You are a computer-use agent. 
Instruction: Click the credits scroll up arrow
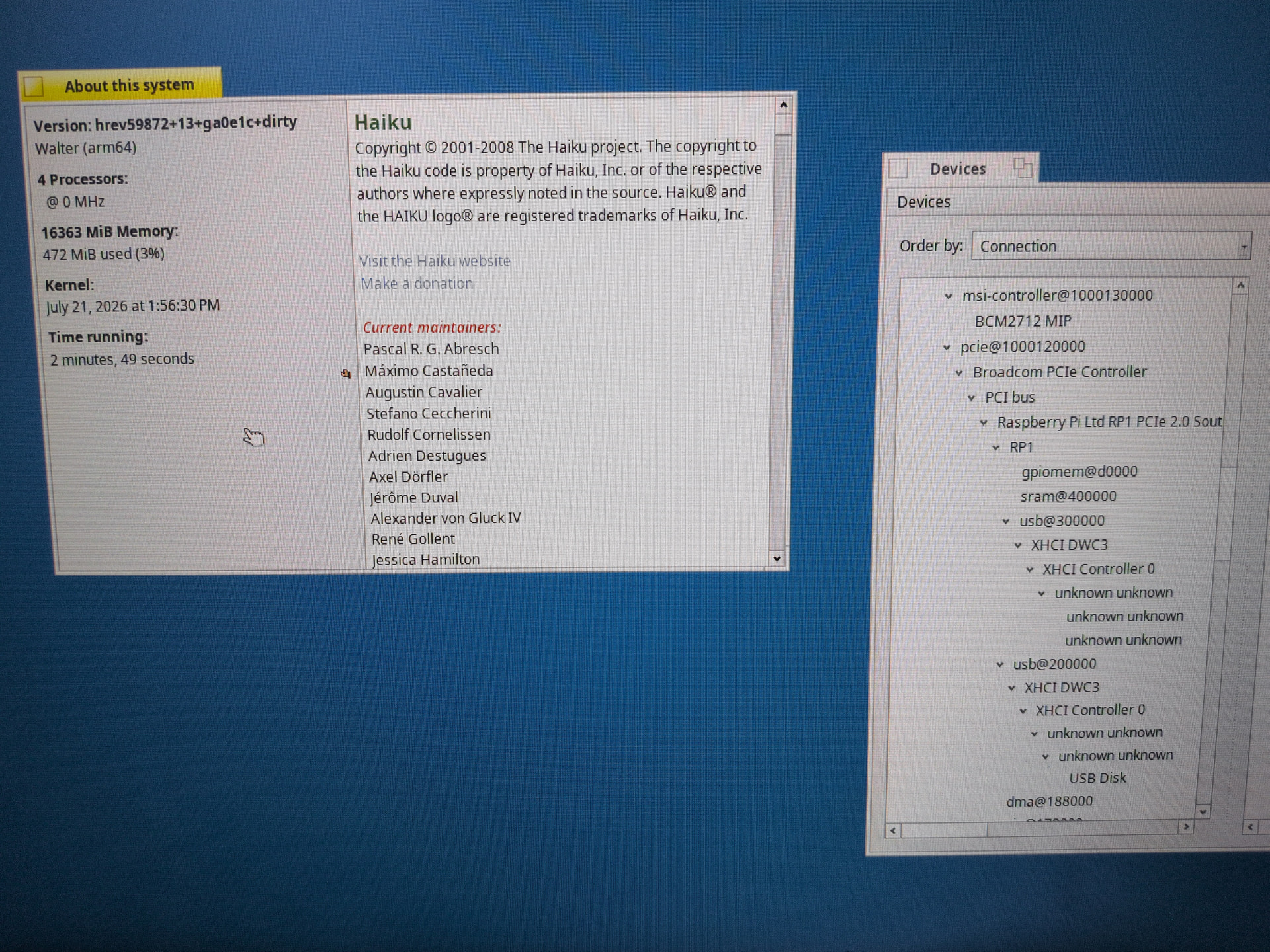[x=783, y=105]
